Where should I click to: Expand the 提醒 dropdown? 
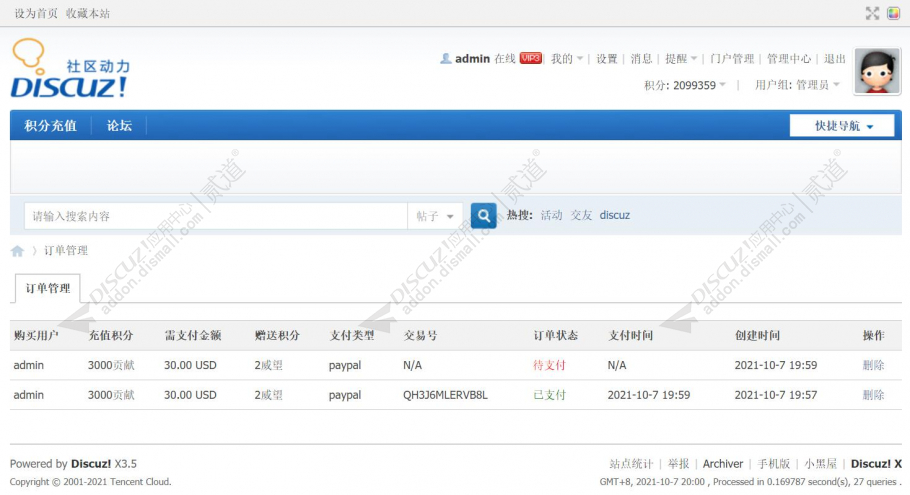pos(681,59)
